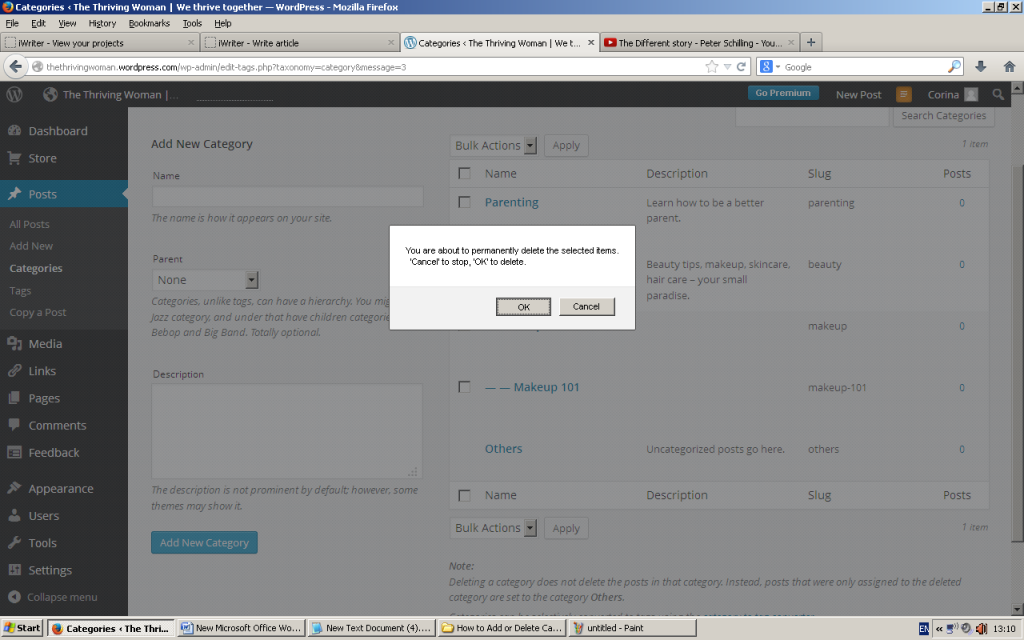This screenshot has width=1024, height=640.
Task: Click the top Apply button
Action: point(566,146)
